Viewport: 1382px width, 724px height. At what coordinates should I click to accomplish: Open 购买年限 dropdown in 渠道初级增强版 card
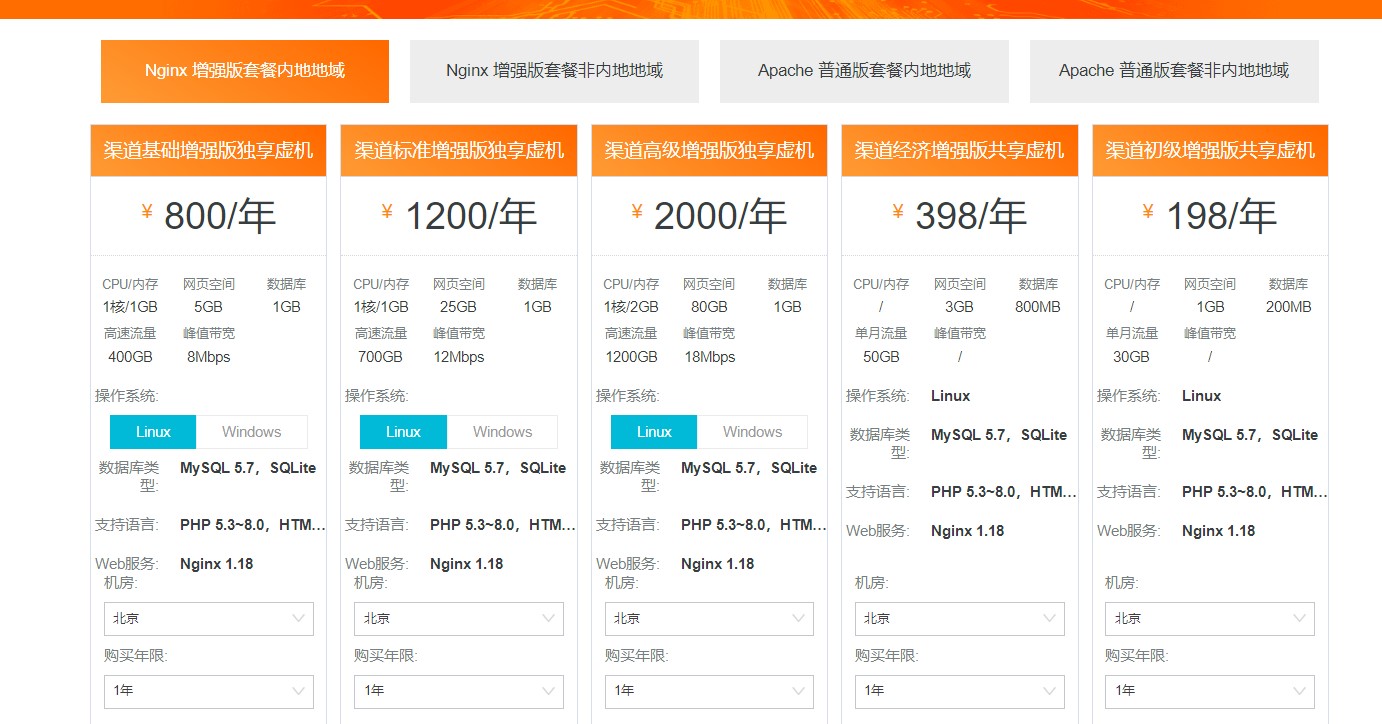[x=1210, y=691]
